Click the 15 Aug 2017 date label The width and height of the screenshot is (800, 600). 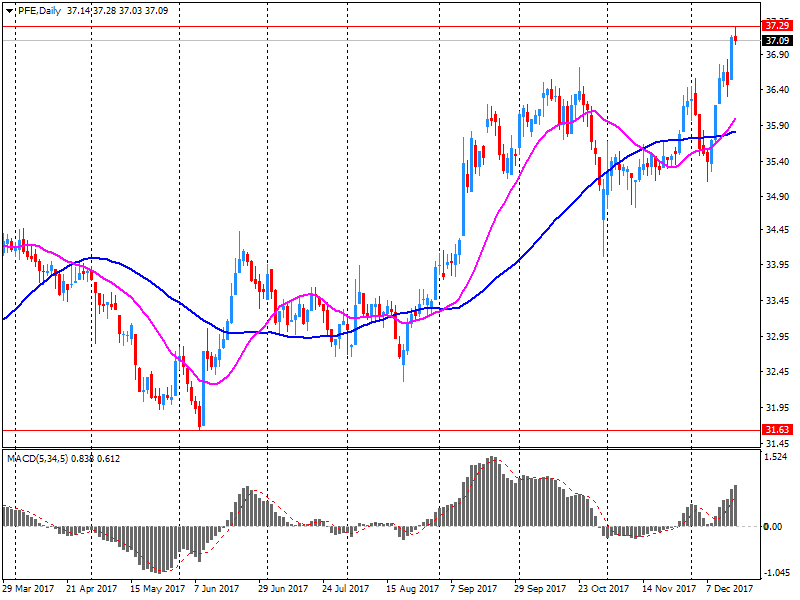(x=413, y=589)
